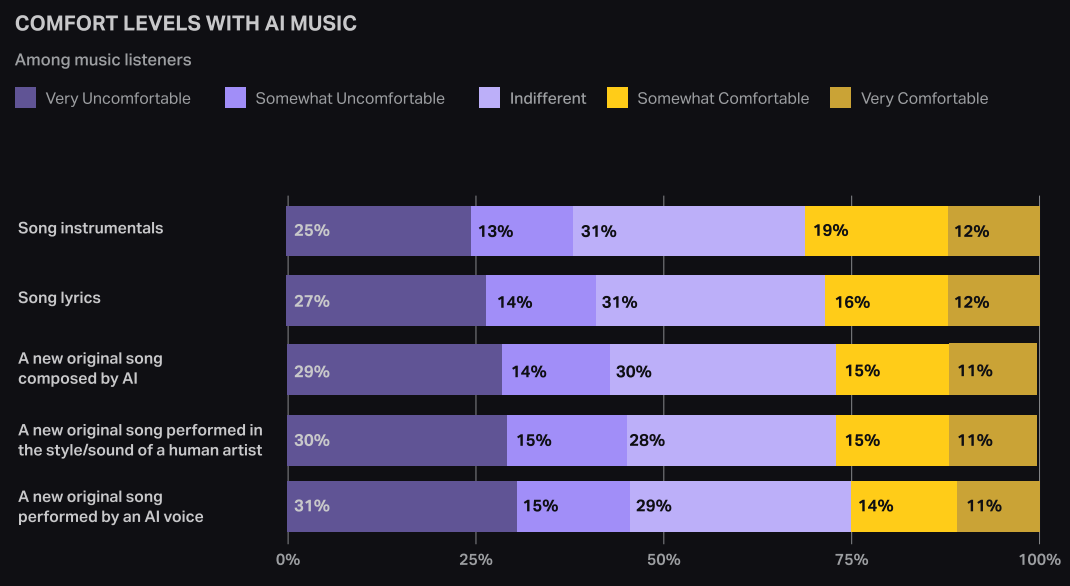The width and height of the screenshot is (1070, 586).
Task: Click the Comfort Levels with AI Music title
Action: [186, 23]
